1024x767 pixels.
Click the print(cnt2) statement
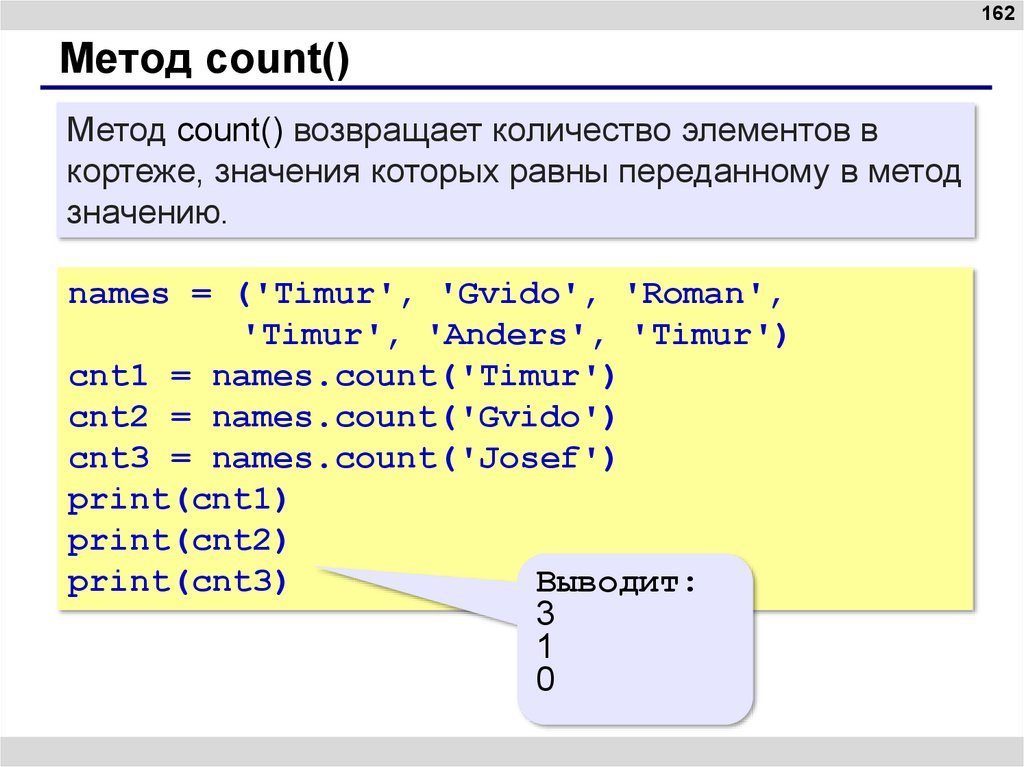tap(177, 540)
